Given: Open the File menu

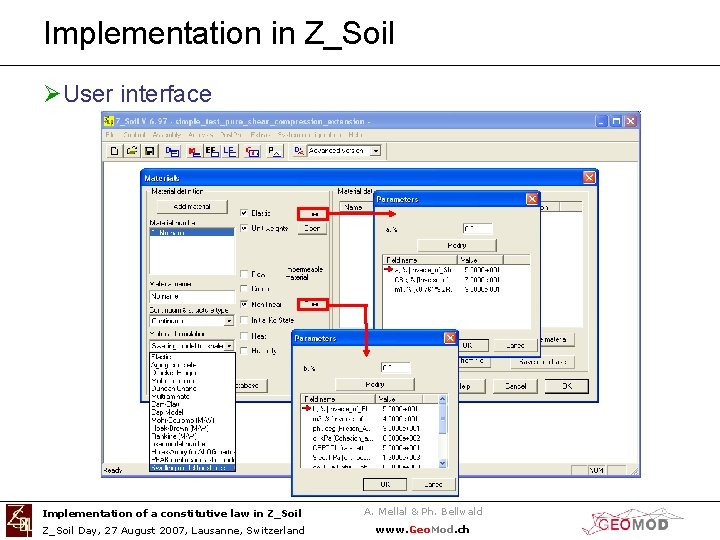Looking at the screenshot, I should coord(109,135).
